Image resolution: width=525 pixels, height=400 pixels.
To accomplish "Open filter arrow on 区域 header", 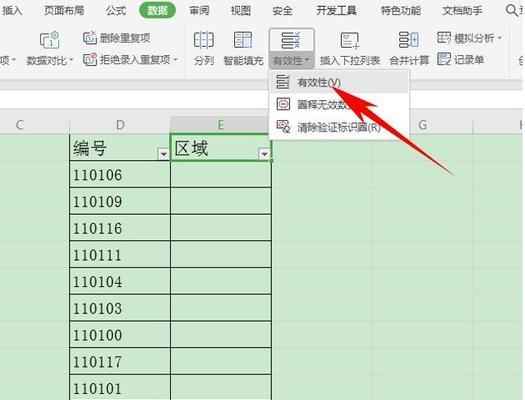I will [265, 154].
